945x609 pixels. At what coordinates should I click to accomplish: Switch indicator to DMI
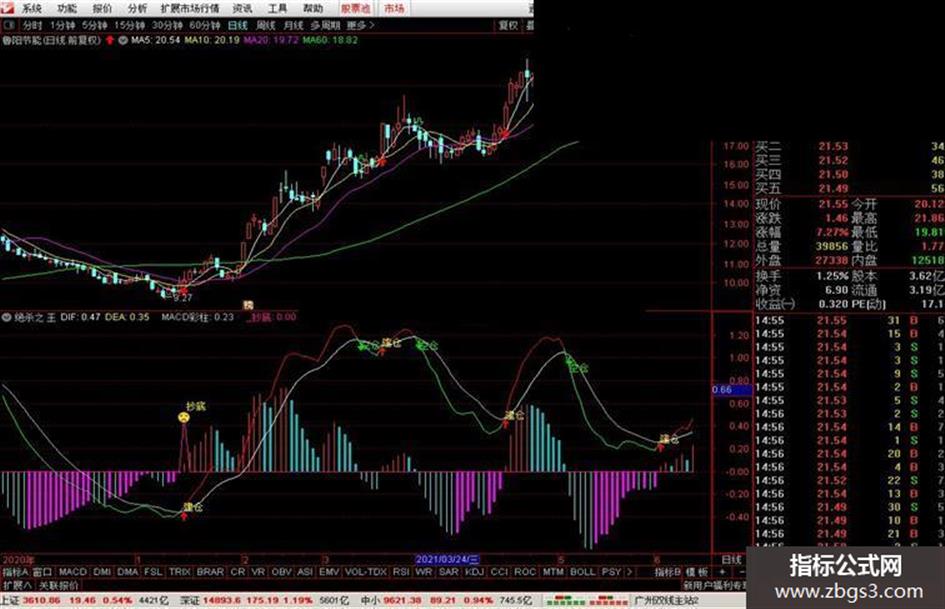(102, 572)
